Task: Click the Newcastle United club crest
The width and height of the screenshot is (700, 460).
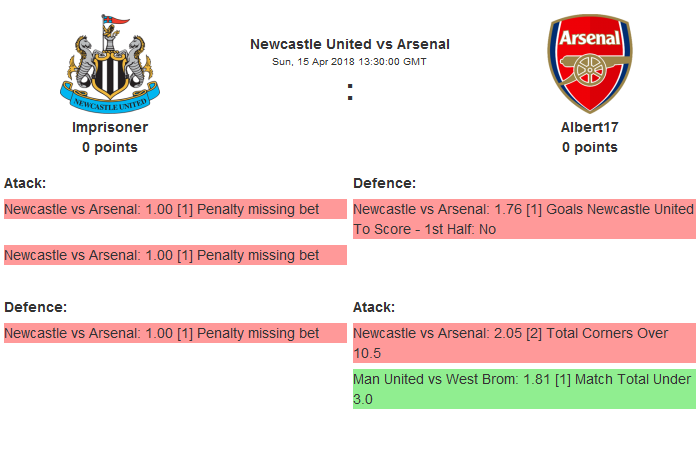Action: (x=109, y=63)
